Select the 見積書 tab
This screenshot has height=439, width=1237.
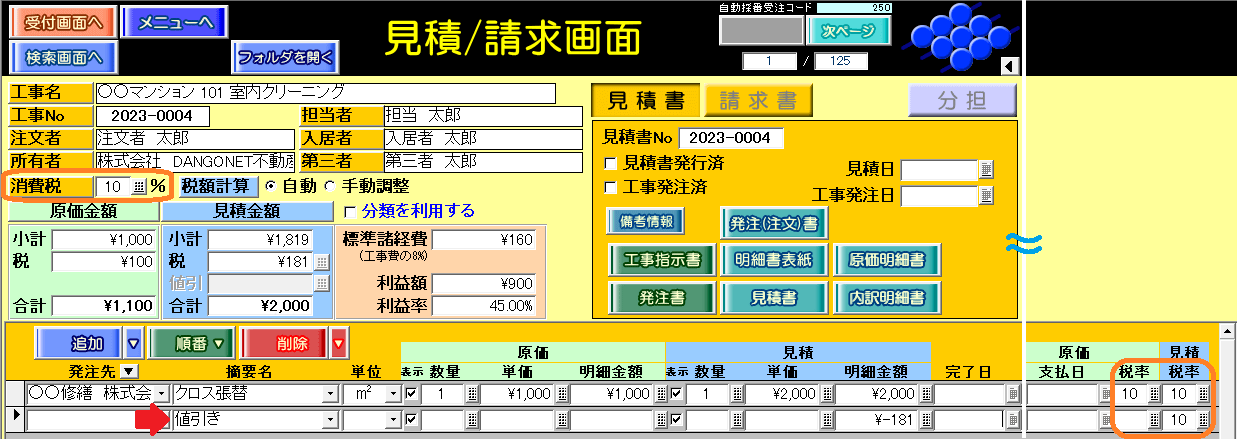646,100
